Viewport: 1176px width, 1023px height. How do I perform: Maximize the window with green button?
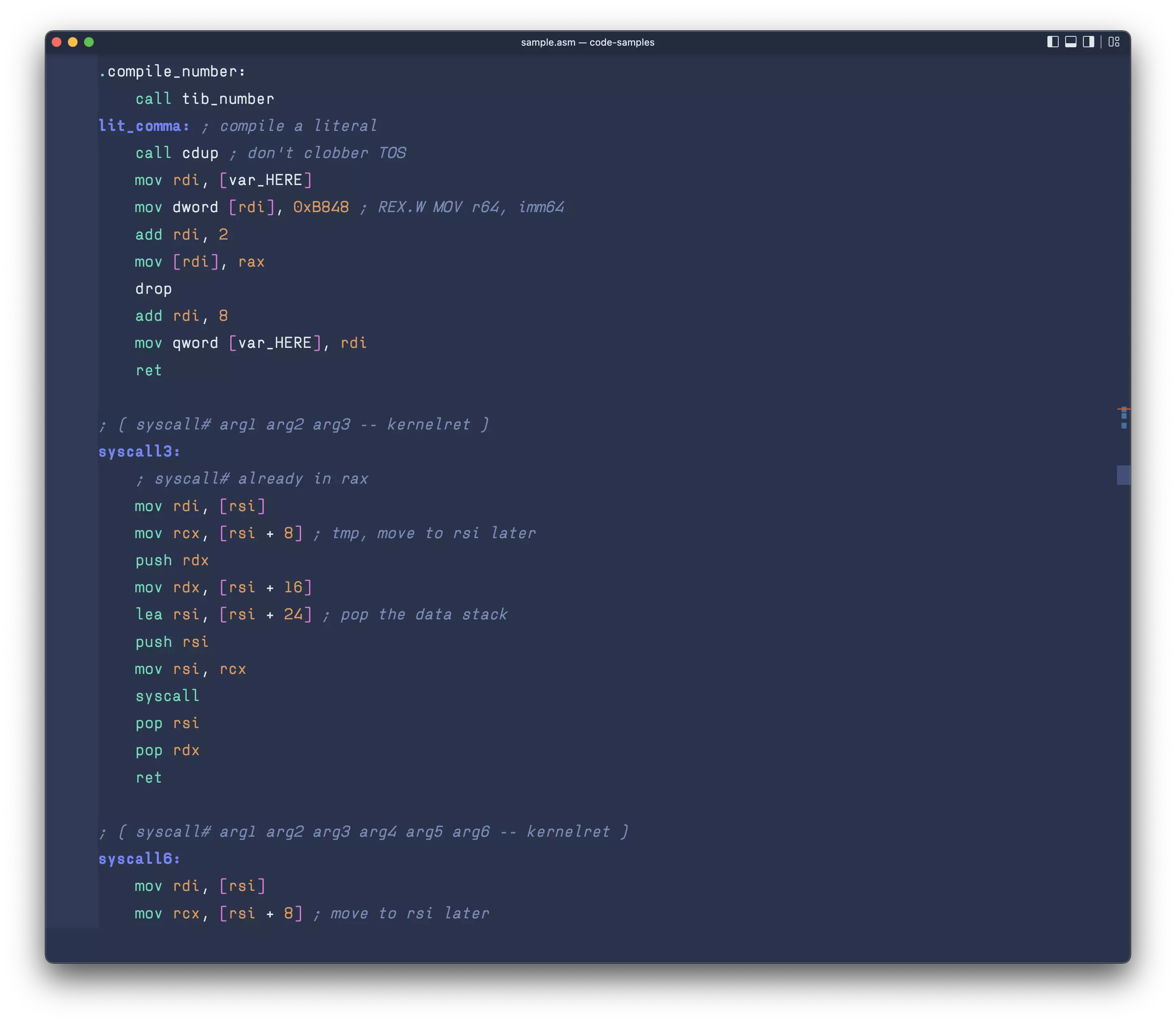[89, 42]
